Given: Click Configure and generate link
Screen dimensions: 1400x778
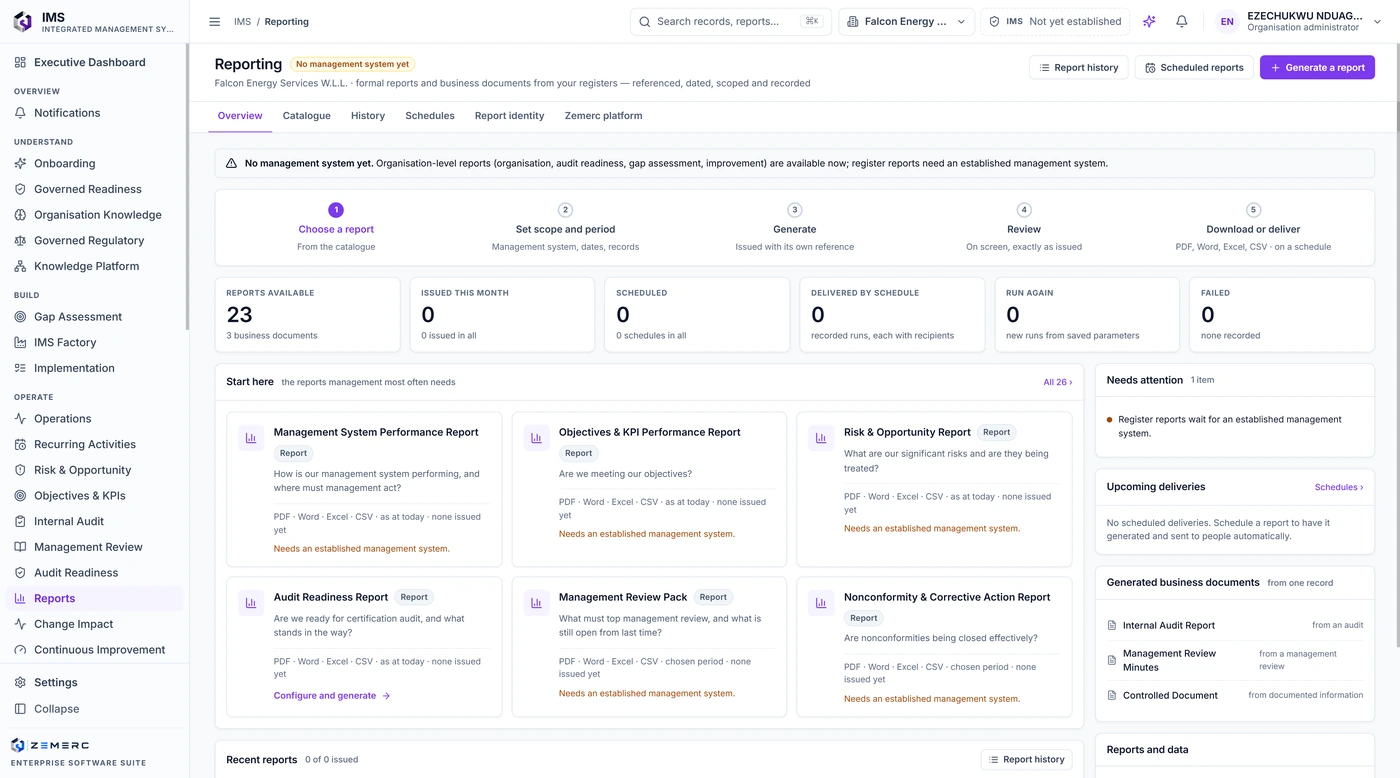Looking at the screenshot, I should pyautogui.click(x=332, y=696).
